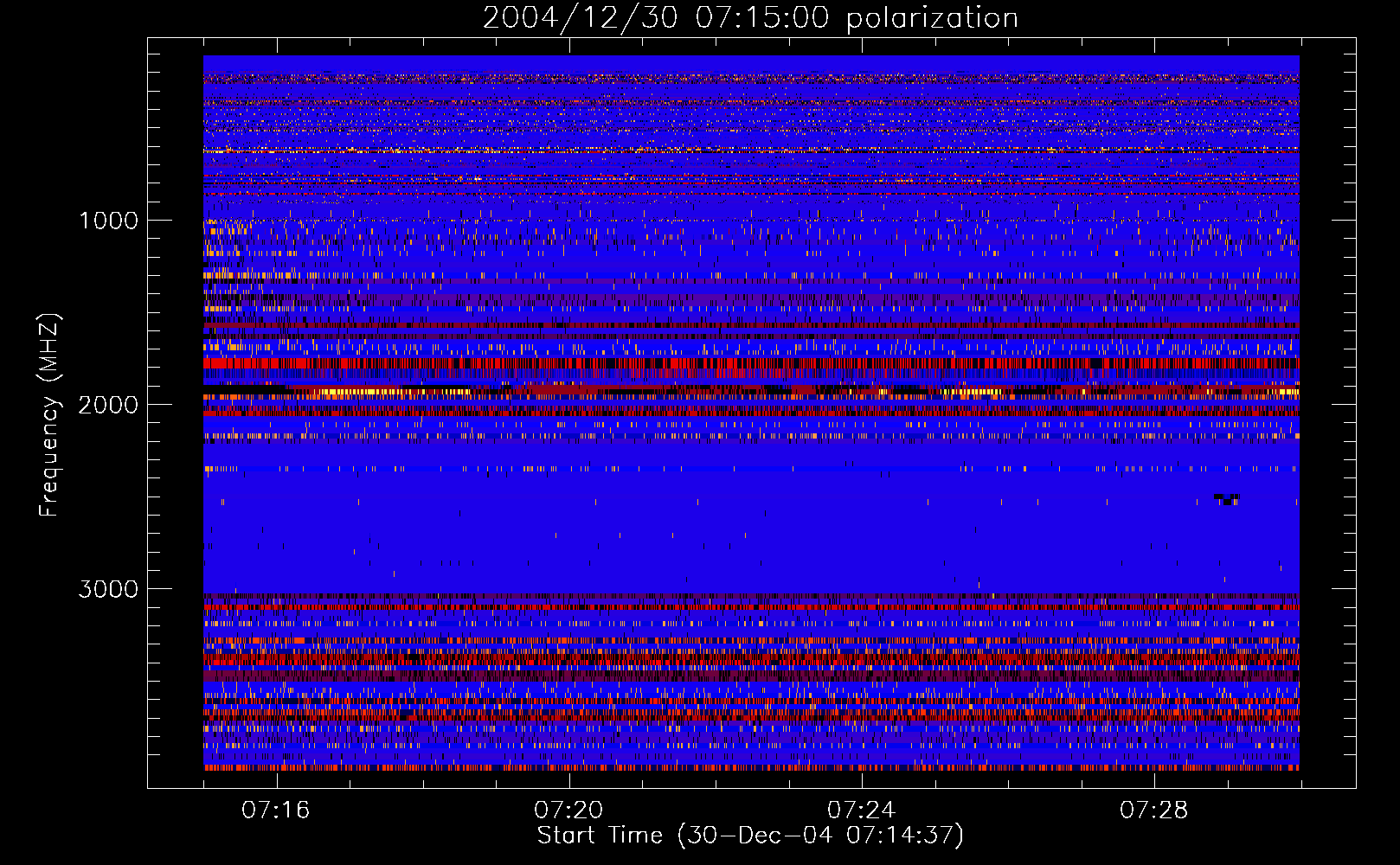Select the 3000 frequency tick label
The width and height of the screenshot is (1400, 865).
point(108,589)
